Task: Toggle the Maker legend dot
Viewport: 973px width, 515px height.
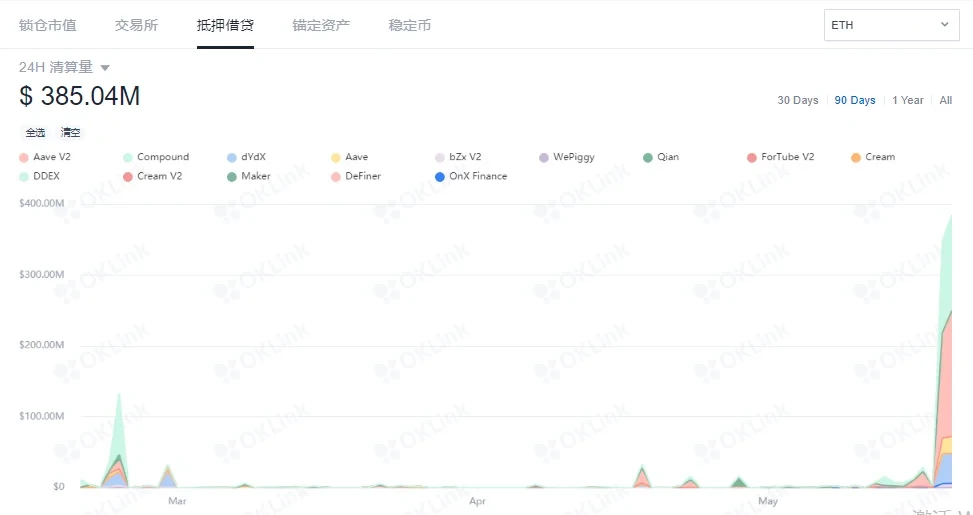Action: click(232, 176)
